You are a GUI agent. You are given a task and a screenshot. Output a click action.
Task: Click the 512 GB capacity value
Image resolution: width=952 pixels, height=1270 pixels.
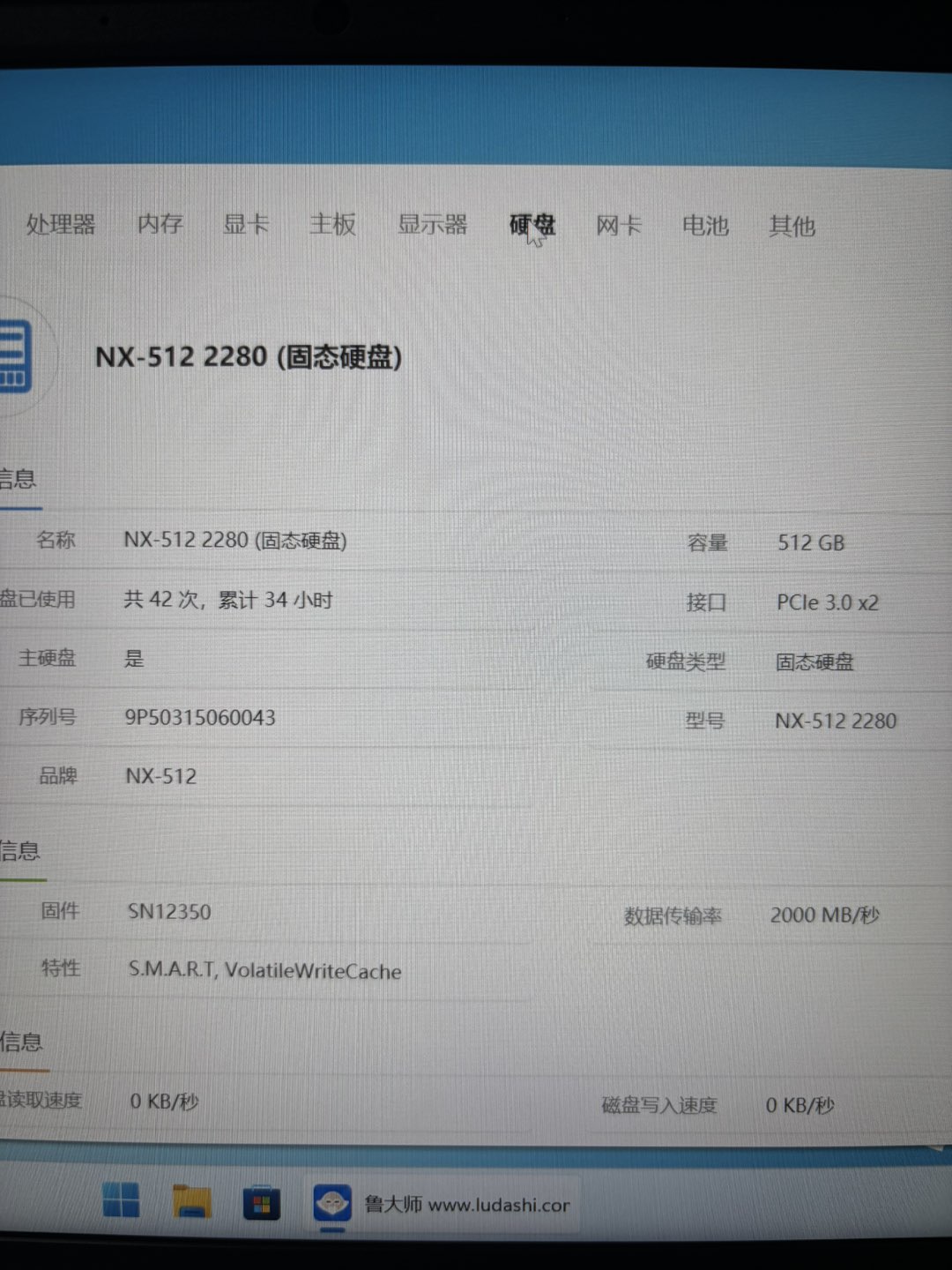(x=810, y=543)
